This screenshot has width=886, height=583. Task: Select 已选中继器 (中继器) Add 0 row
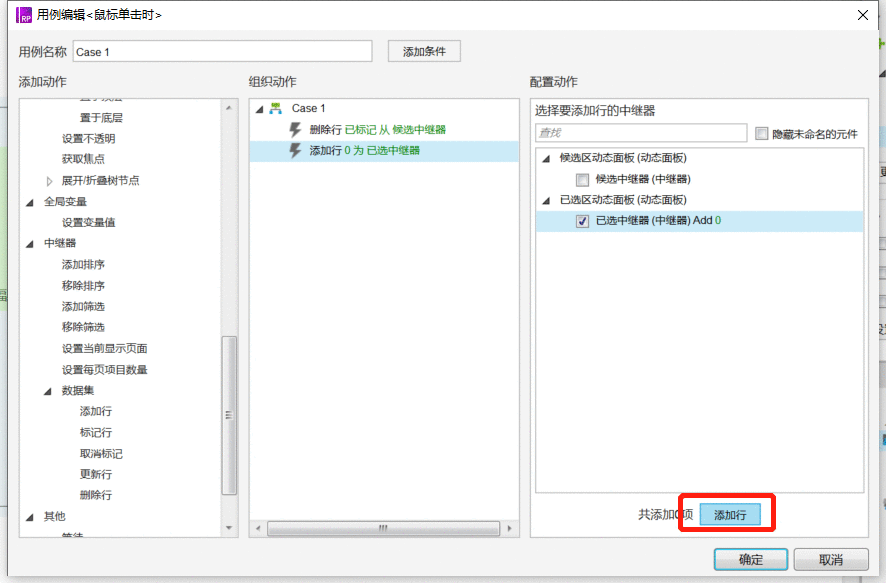coord(700,221)
